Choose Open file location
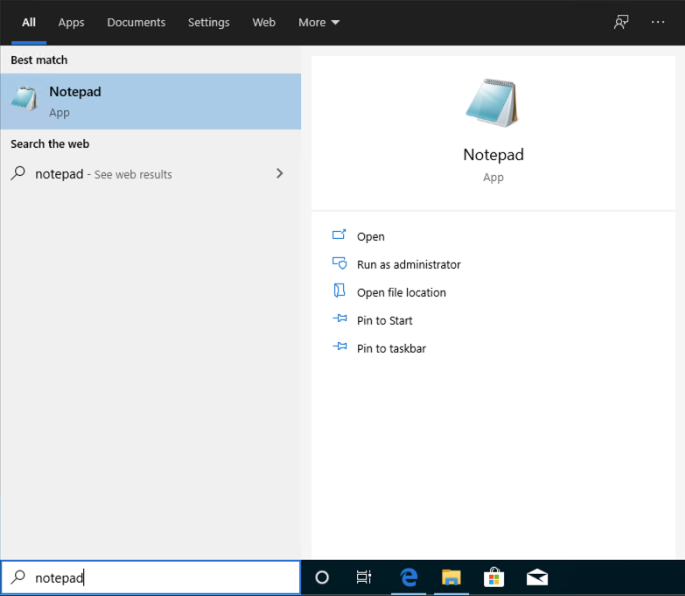This screenshot has height=596, width=685. coord(401,292)
